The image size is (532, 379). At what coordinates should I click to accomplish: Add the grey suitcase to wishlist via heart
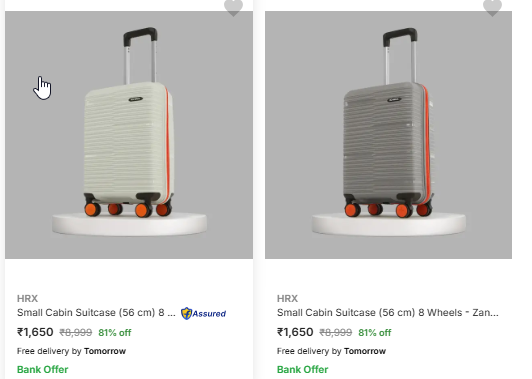(x=492, y=7)
